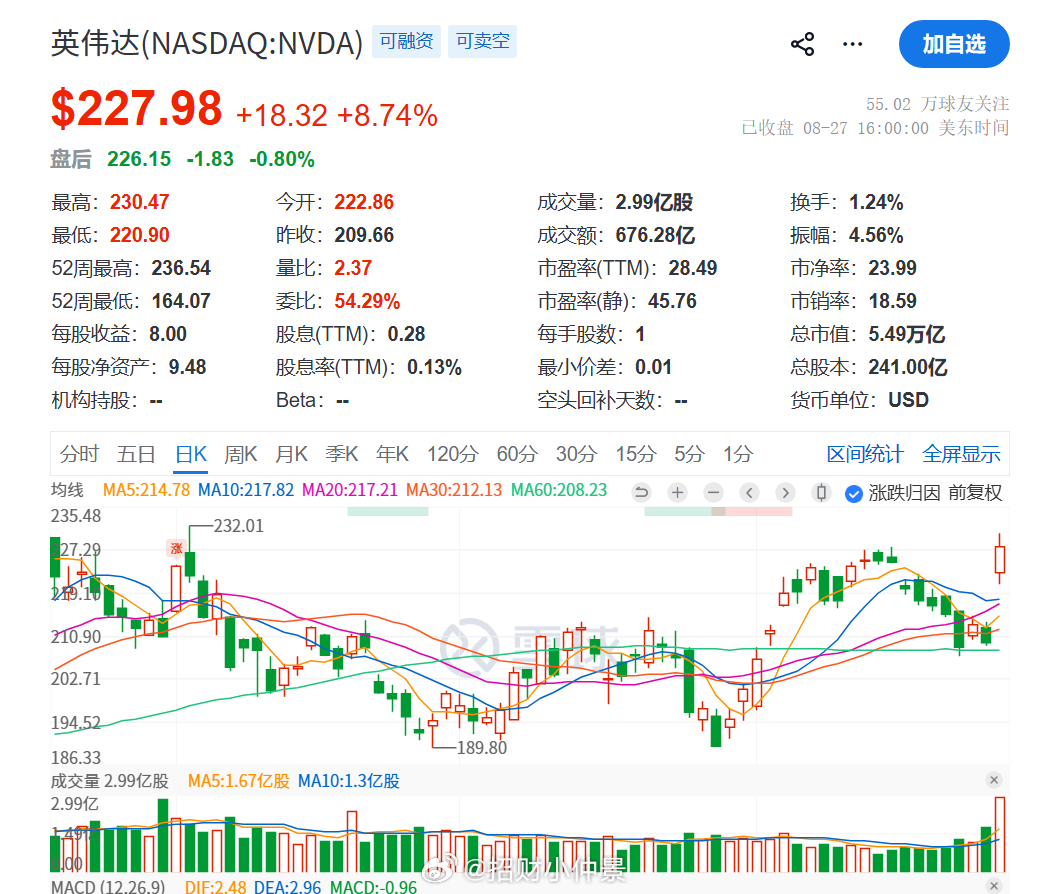This screenshot has height=894, width=1050.
Task: Switch to the 60分 interval tab
Action: pos(517,454)
